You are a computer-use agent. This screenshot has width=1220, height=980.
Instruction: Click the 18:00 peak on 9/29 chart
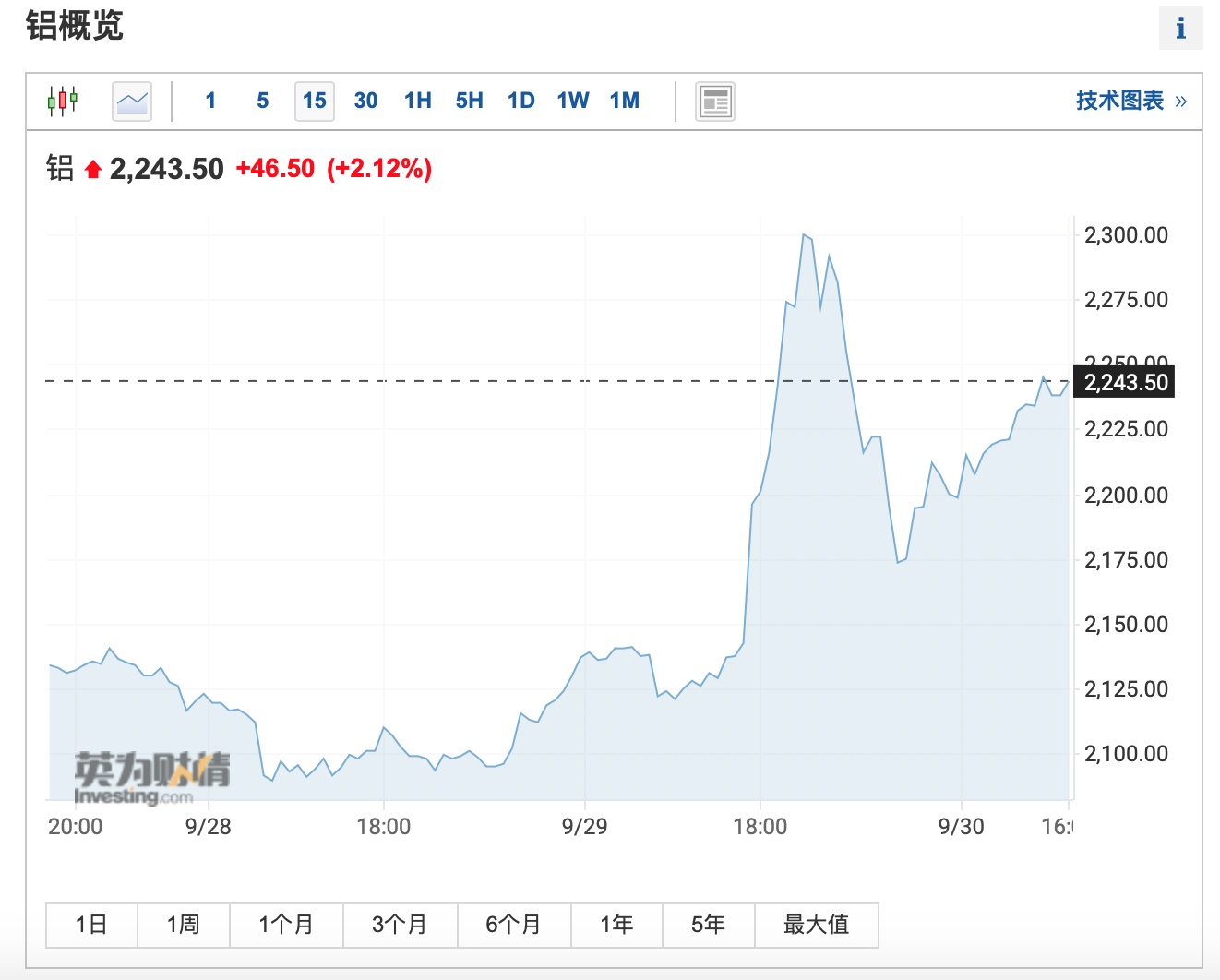point(806,235)
